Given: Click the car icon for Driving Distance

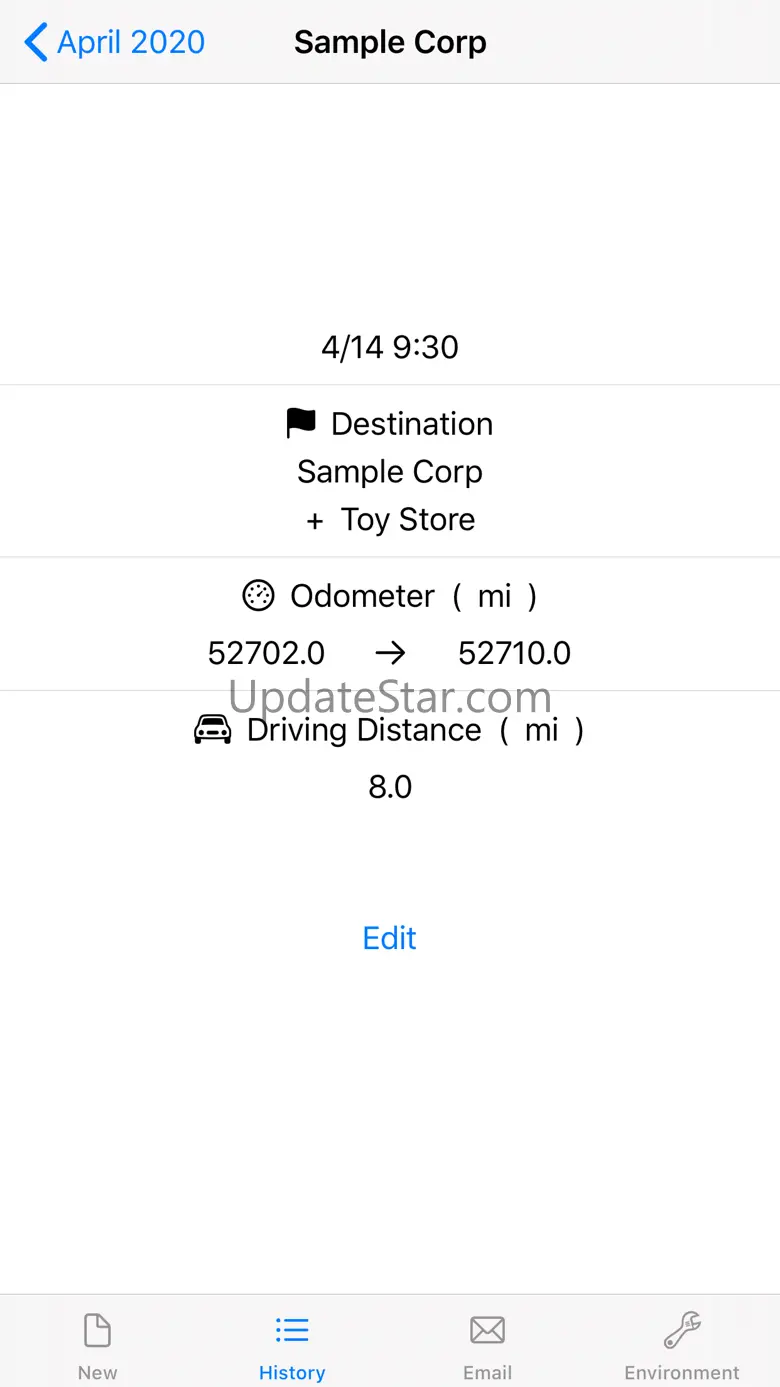Looking at the screenshot, I should tap(212, 730).
